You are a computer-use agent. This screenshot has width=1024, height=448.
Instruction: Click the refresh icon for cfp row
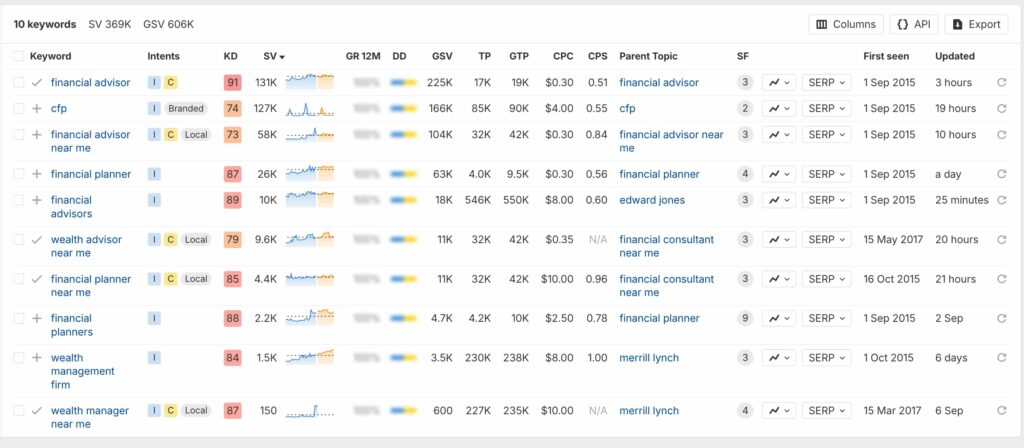coord(1002,109)
